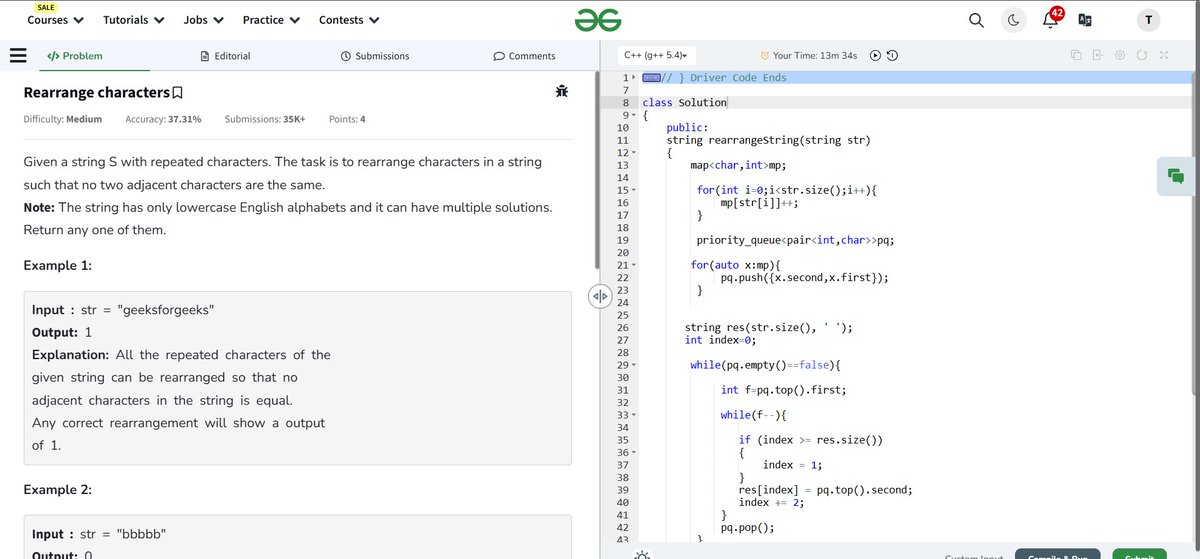Copy code using editor copy icon

click(x=1077, y=56)
